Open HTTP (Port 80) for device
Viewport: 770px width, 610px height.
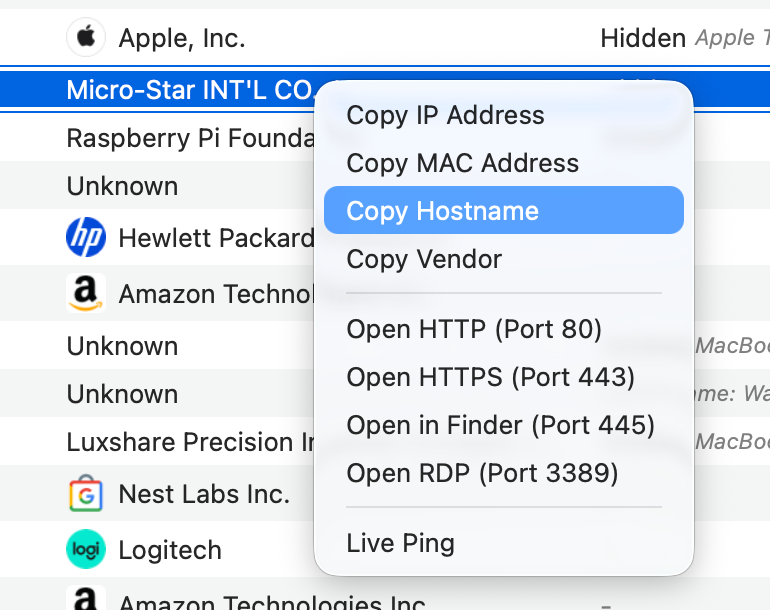click(474, 329)
